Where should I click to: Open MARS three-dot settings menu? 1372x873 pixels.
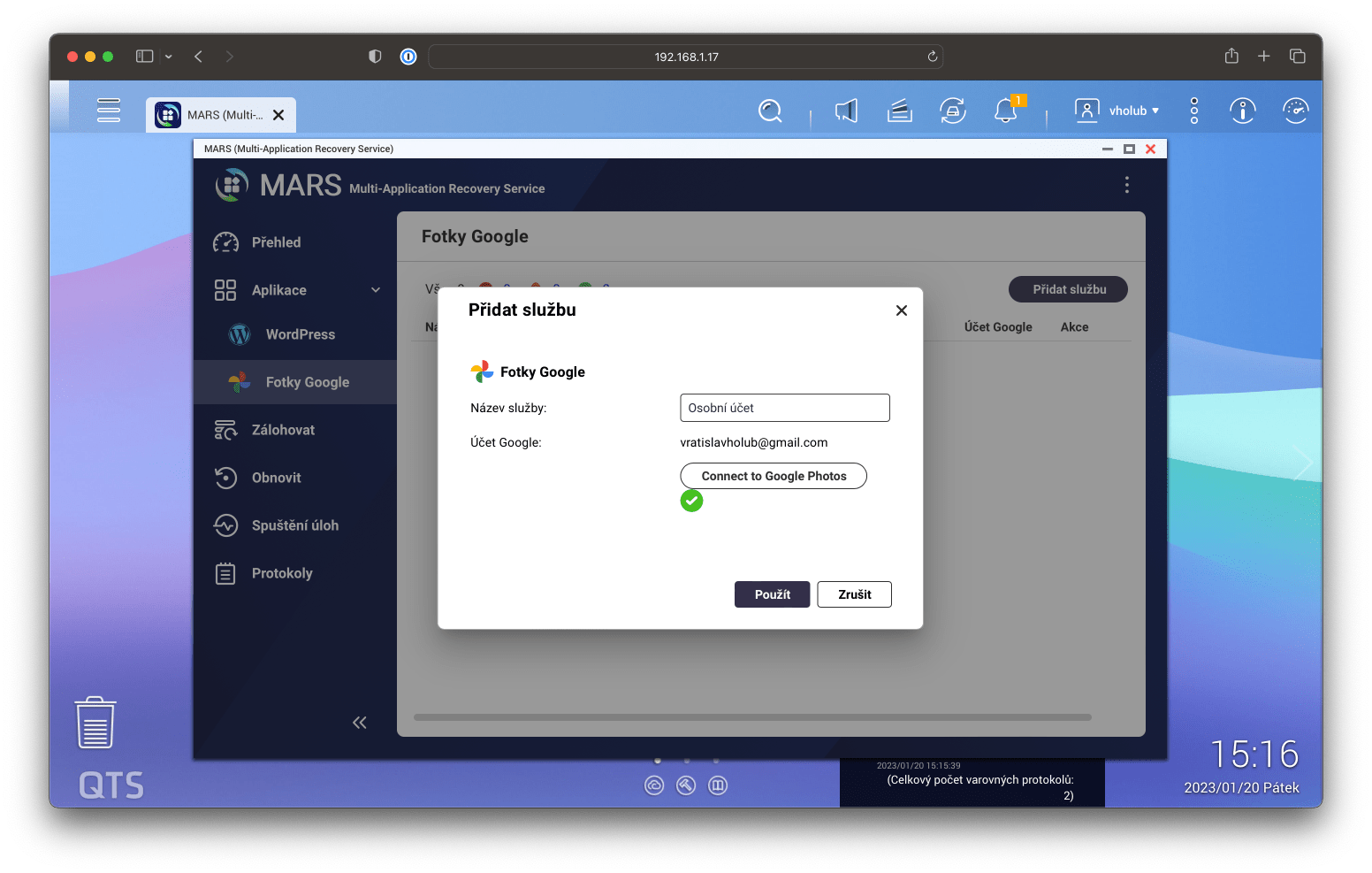tap(1126, 185)
